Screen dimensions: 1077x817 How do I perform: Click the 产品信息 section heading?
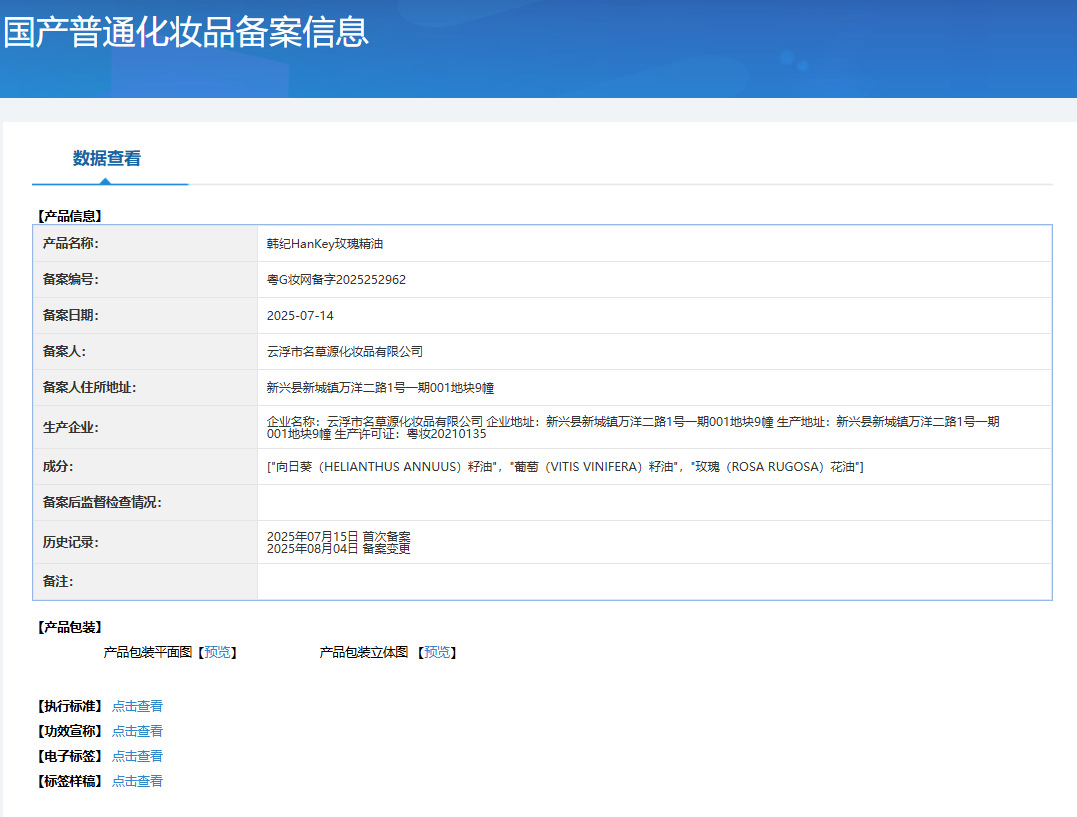pos(70,216)
